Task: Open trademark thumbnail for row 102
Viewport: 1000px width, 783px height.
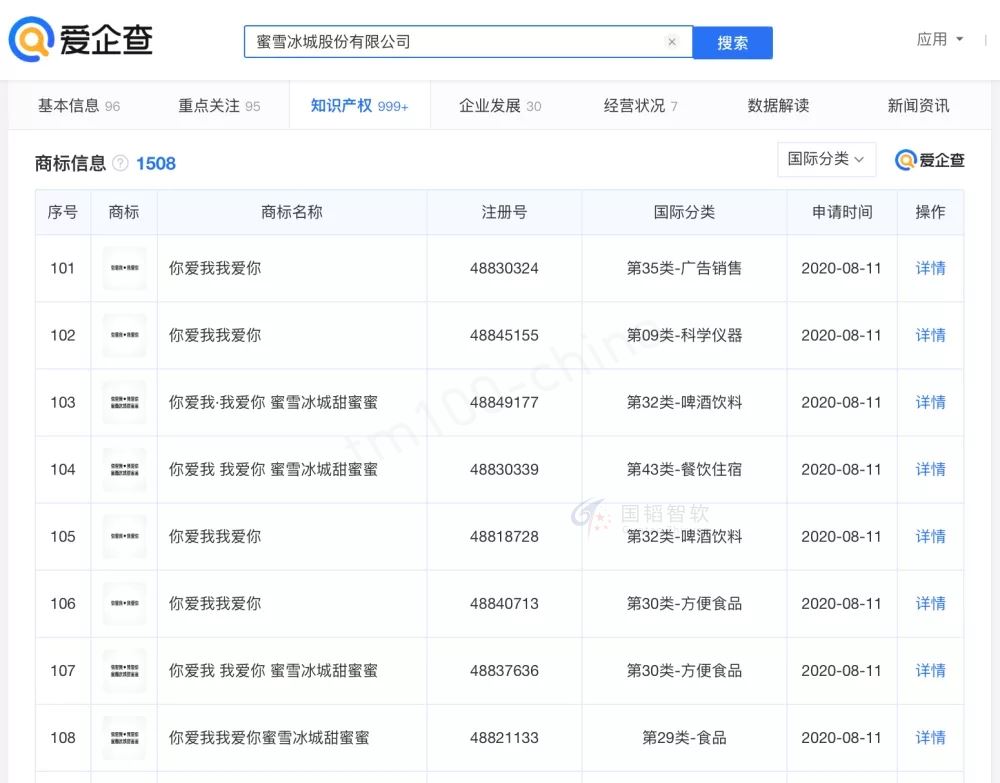Action: [x=124, y=335]
